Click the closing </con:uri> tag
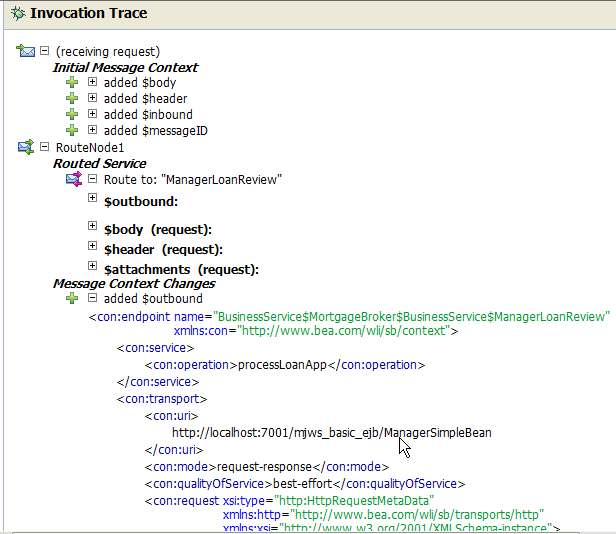Screen dimensions: 616x534 pos(174,450)
